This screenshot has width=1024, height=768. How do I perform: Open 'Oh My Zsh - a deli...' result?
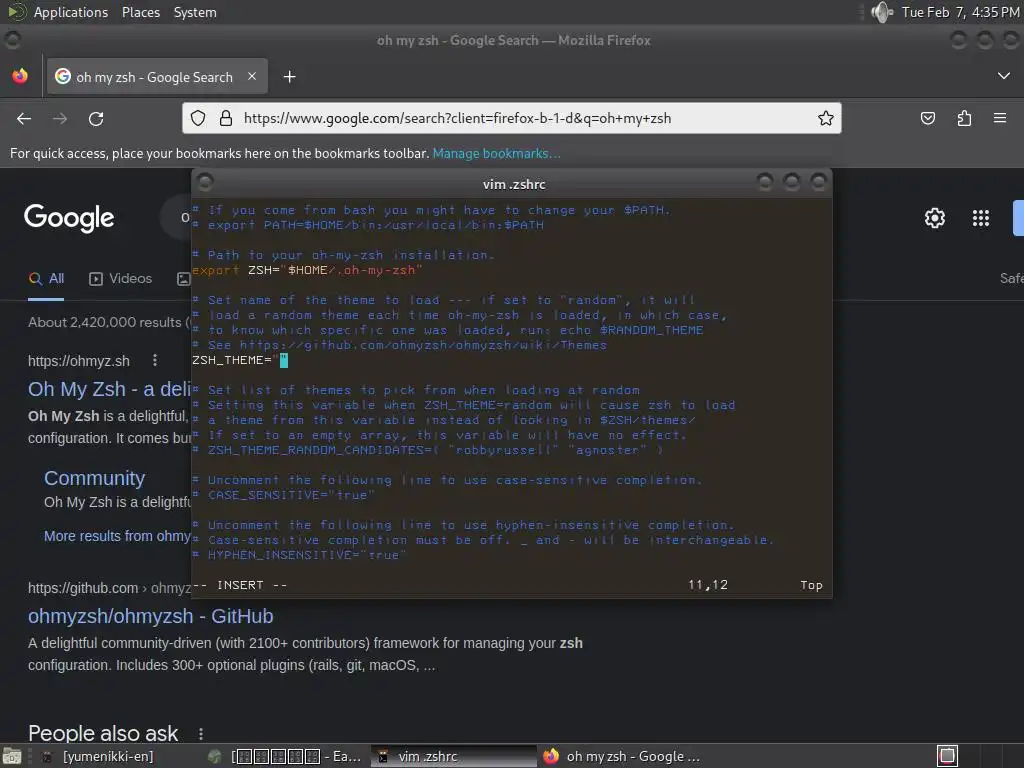(110, 389)
